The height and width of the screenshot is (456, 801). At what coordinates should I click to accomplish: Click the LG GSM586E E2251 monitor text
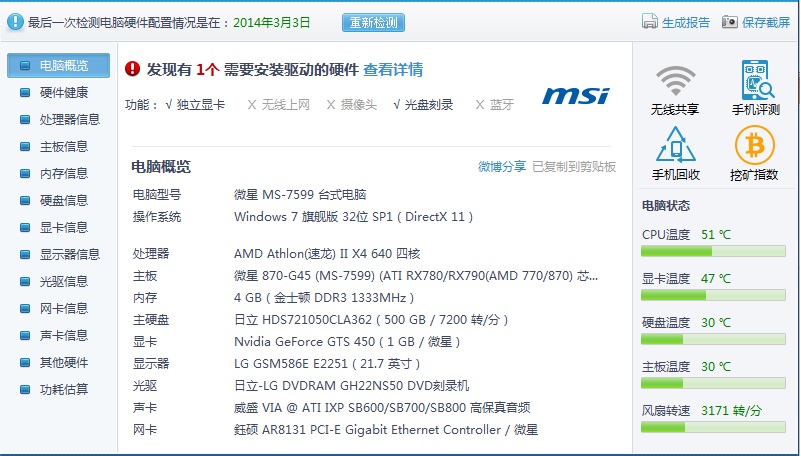(x=327, y=364)
